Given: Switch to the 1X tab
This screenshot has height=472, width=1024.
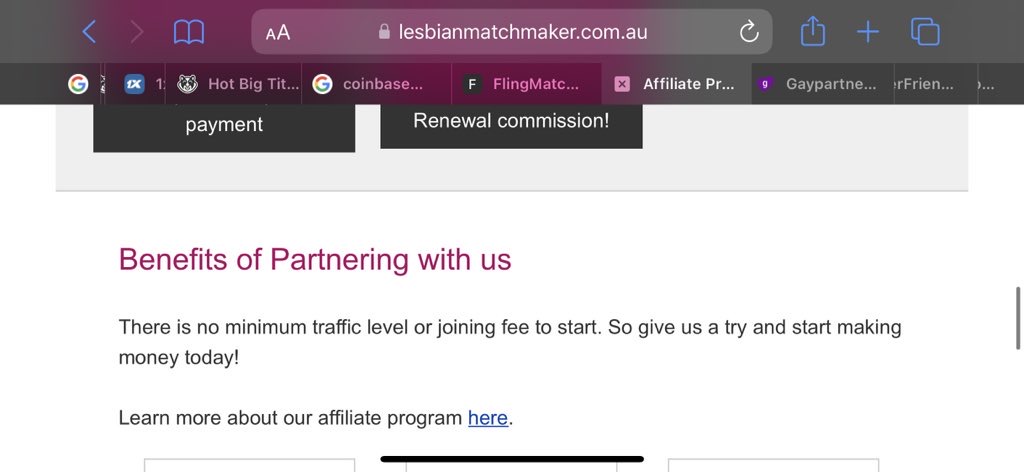Looking at the screenshot, I should point(144,84).
